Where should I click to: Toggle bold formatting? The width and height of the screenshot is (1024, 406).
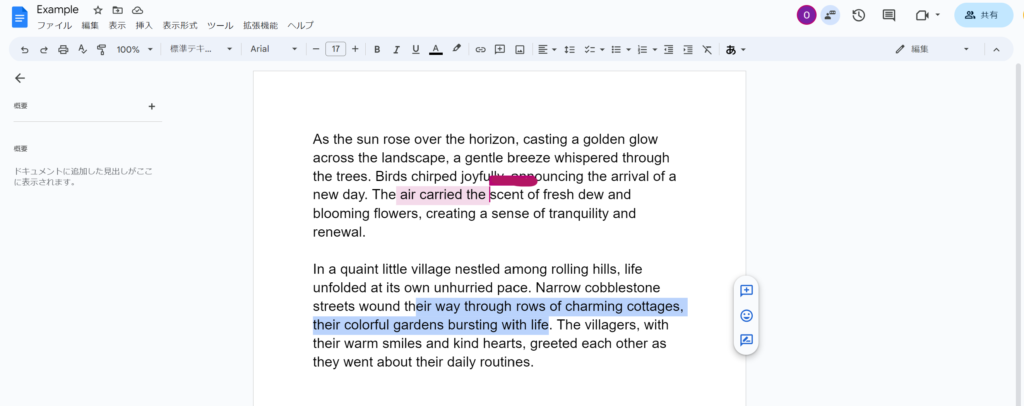click(x=377, y=49)
